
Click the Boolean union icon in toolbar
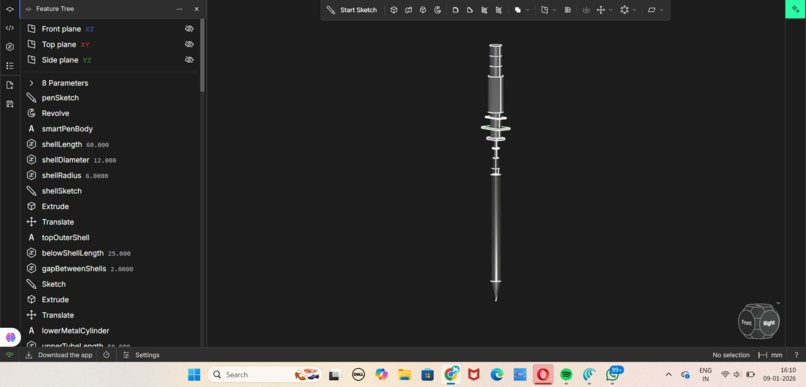pyautogui.click(x=518, y=10)
